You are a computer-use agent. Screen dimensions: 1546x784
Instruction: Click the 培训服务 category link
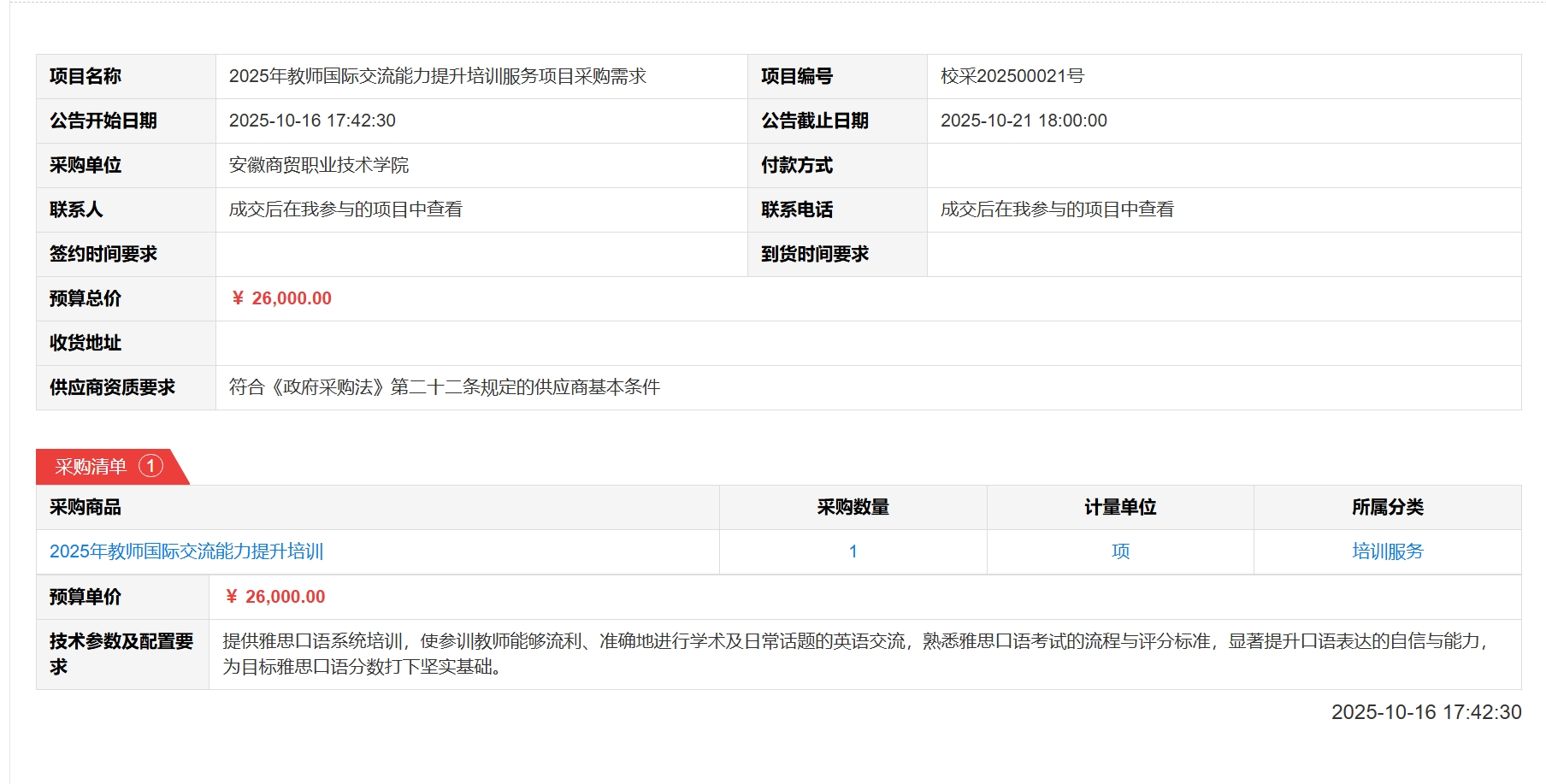1387,551
